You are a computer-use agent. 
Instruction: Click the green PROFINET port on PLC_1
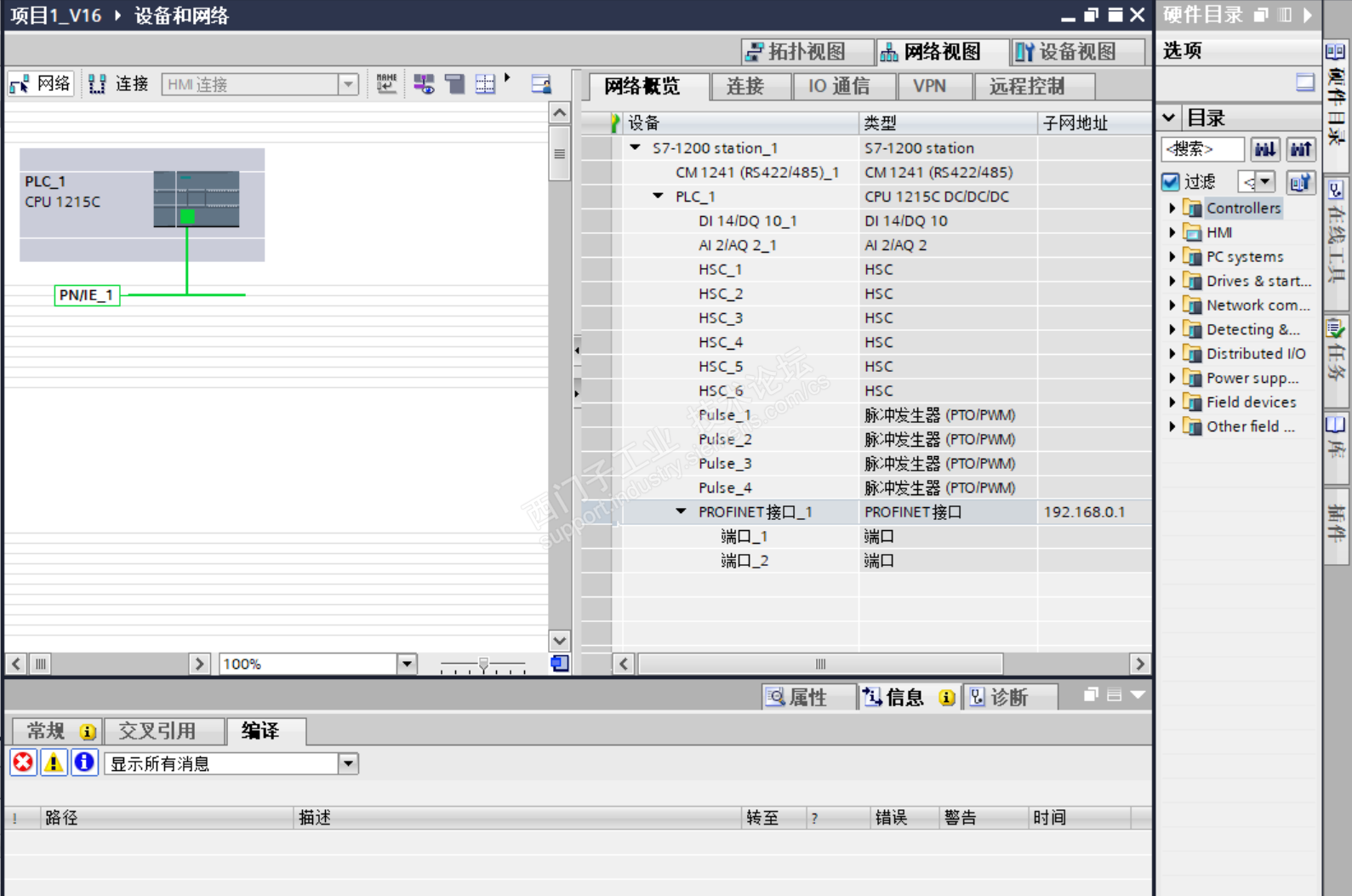pyautogui.click(x=187, y=216)
